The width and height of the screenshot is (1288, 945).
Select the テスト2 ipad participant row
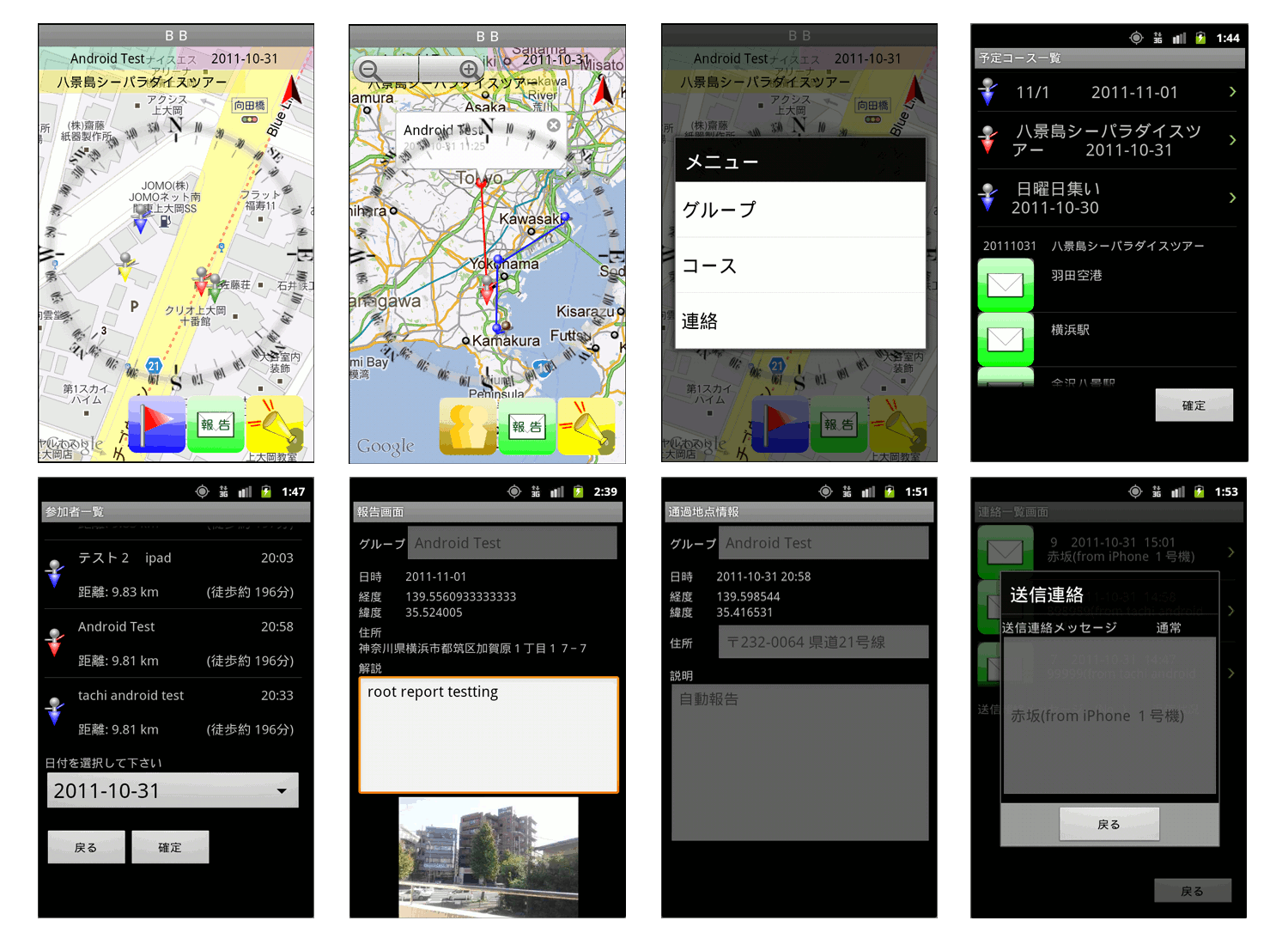[x=173, y=574]
